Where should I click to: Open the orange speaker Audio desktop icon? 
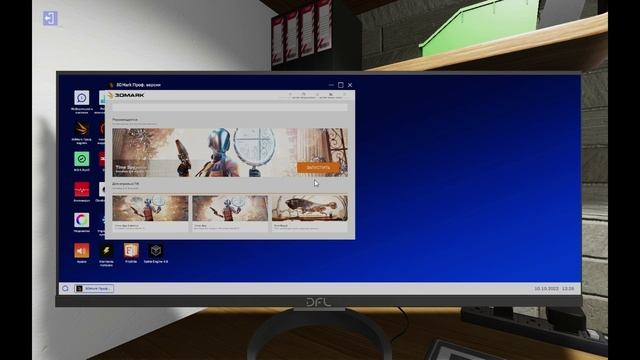[x=82, y=251]
